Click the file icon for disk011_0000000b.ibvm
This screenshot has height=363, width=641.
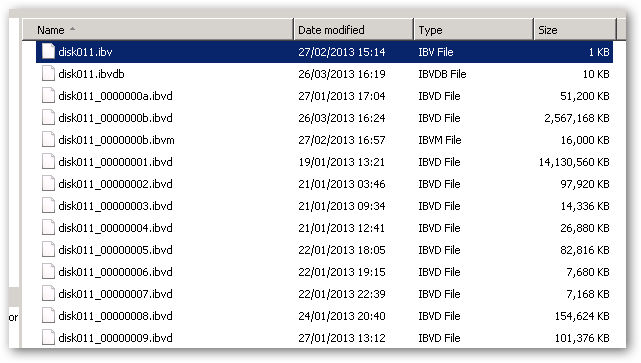pyautogui.click(x=48, y=140)
